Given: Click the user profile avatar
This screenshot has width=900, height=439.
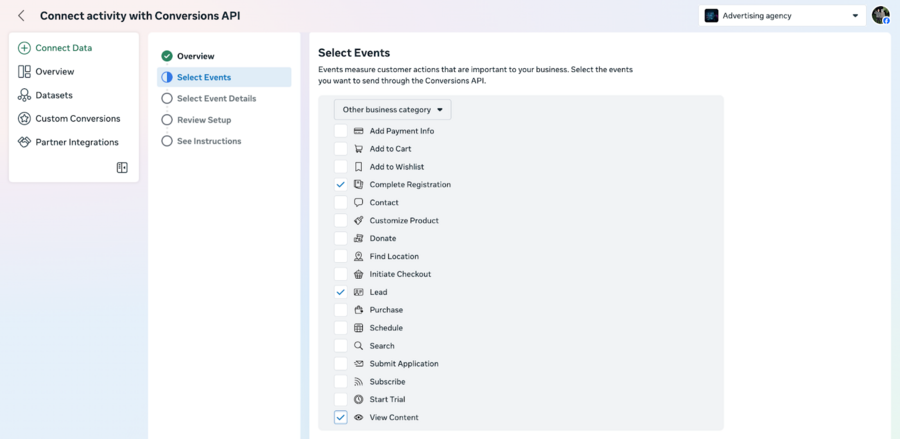Looking at the screenshot, I should pos(880,15).
